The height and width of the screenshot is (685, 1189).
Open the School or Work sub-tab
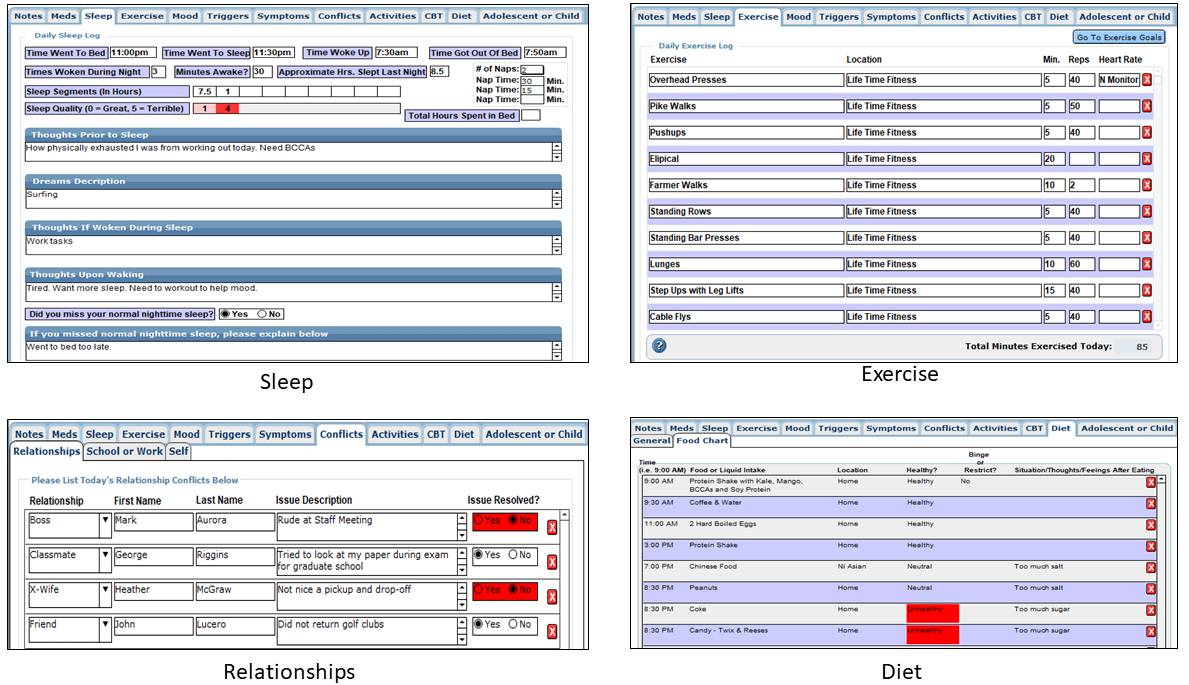pos(124,451)
